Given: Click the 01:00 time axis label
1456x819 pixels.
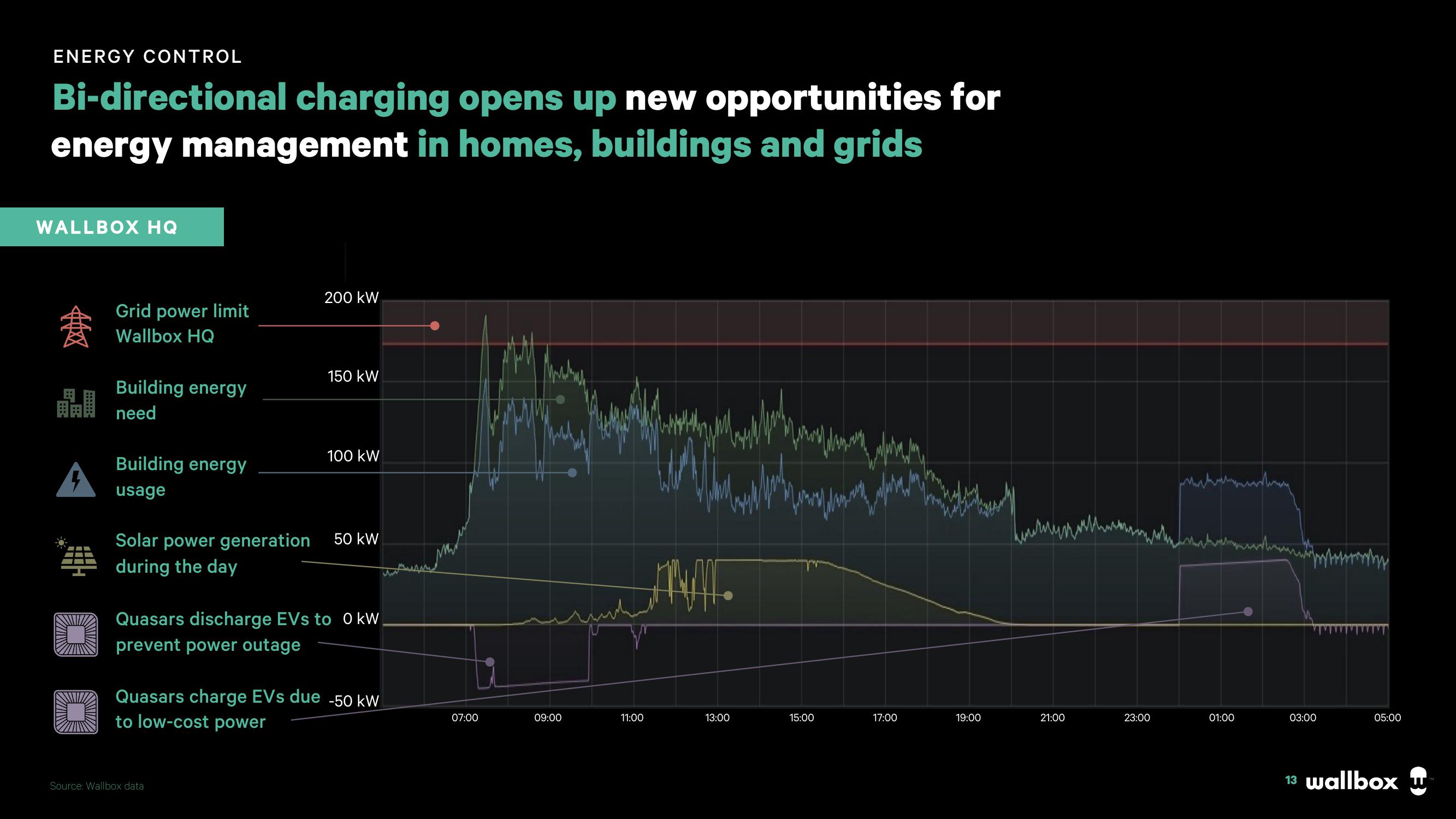Looking at the screenshot, I should pos(1222,718).
